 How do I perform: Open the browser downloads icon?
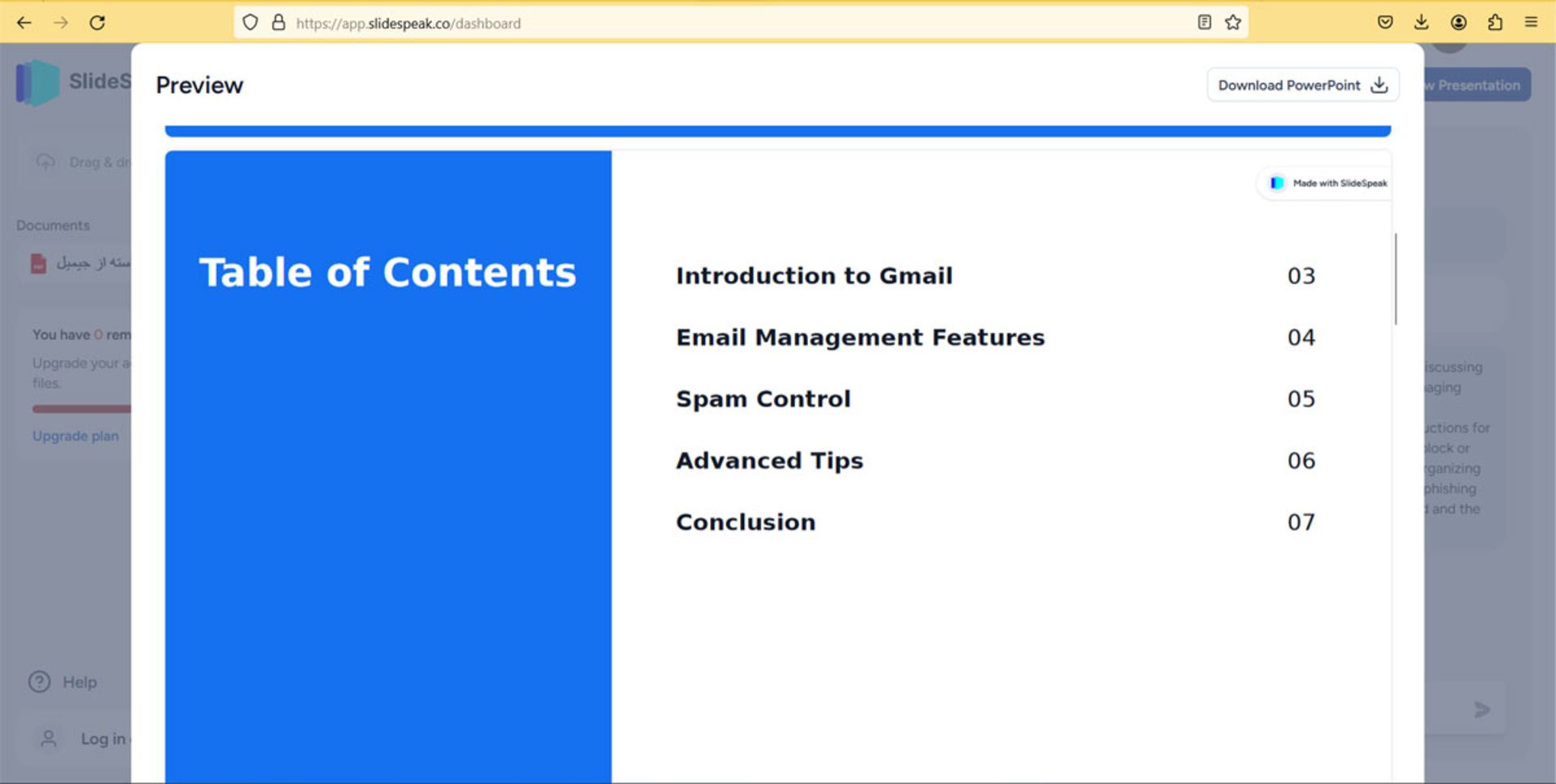pos(1421,23)
